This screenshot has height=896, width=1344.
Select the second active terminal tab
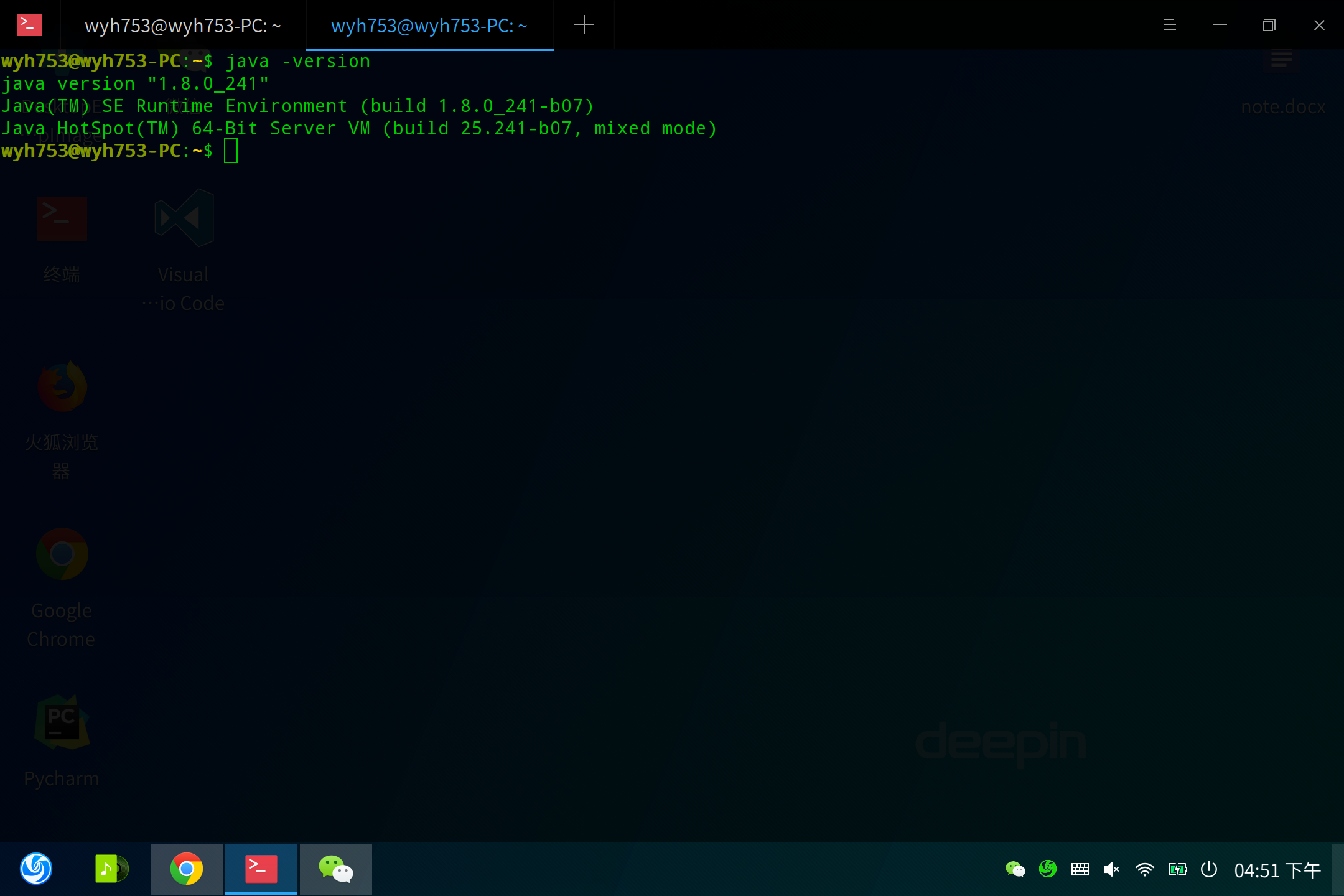click(x=429, y=26)
